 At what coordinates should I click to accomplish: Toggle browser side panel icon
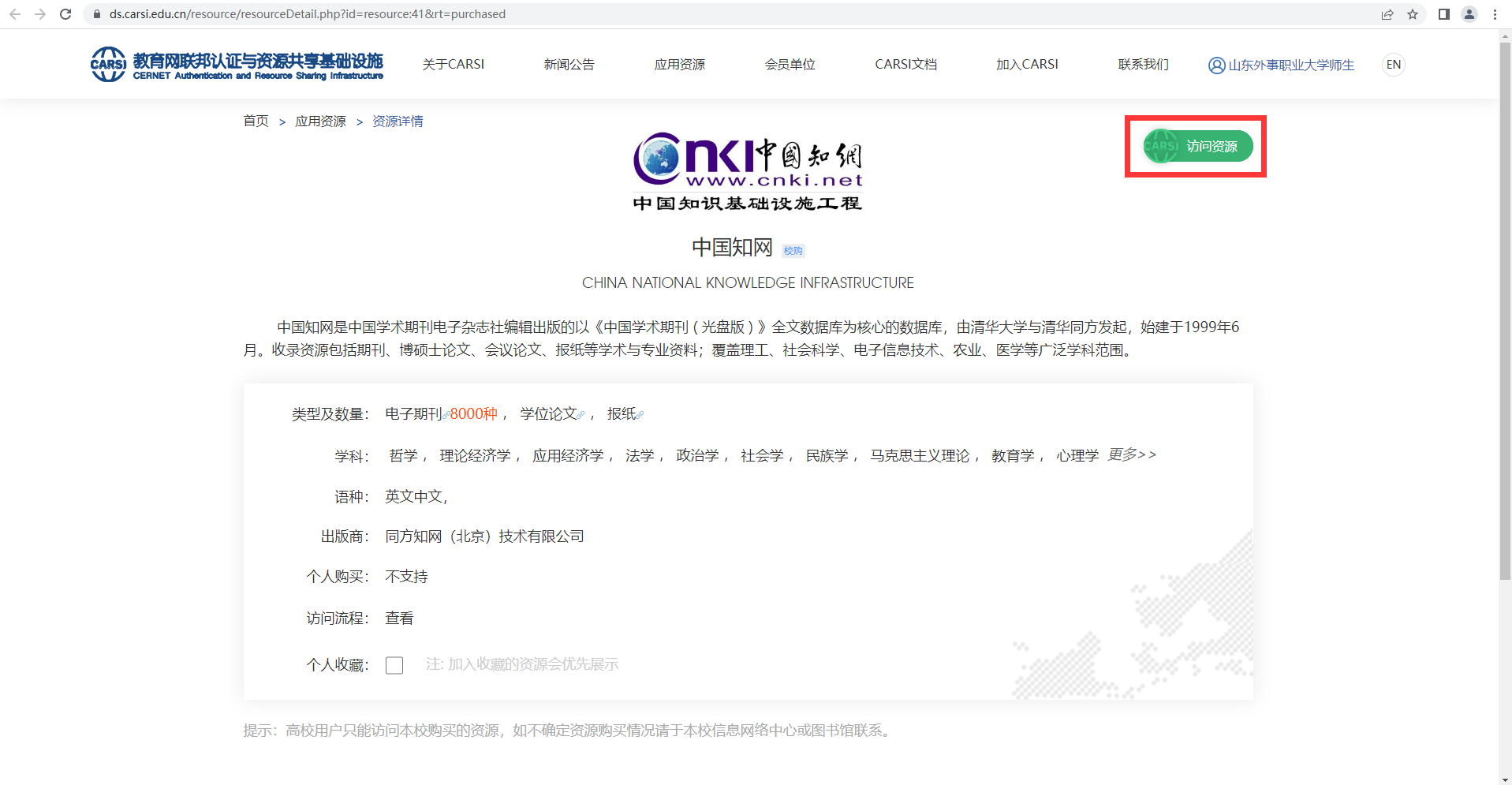coord(1444,14)
